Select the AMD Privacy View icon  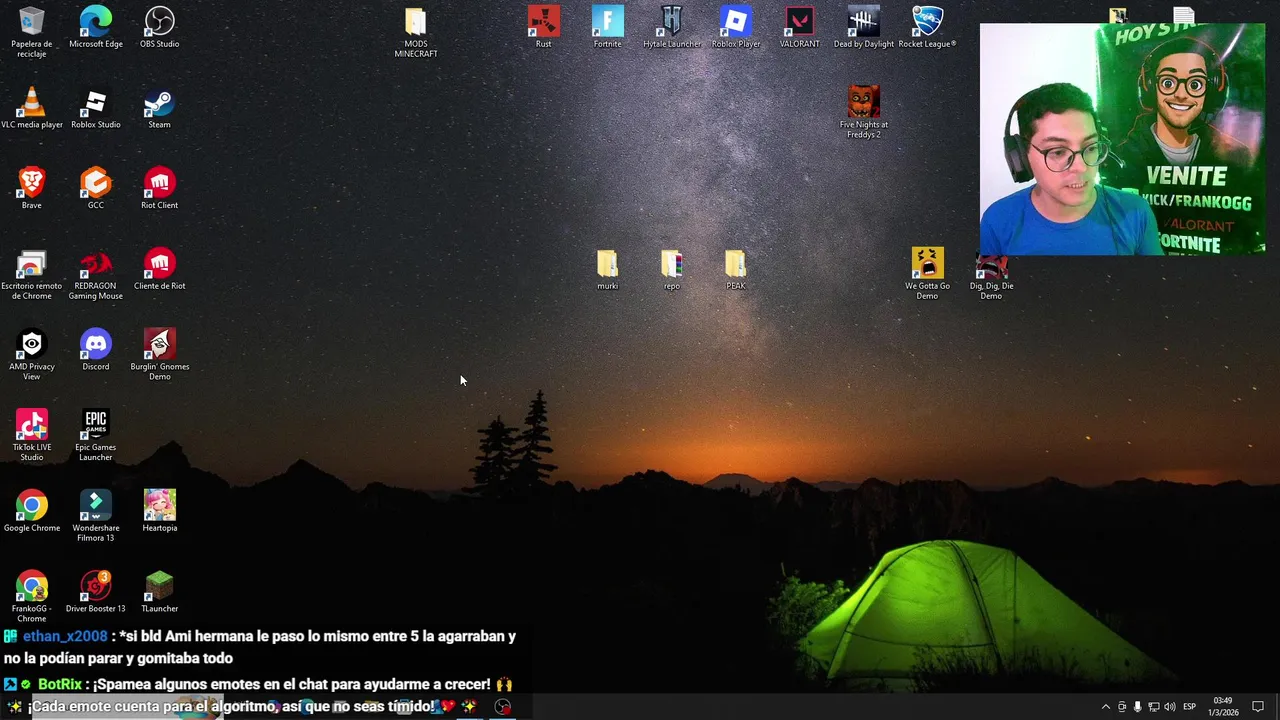(x=32, y=355)
